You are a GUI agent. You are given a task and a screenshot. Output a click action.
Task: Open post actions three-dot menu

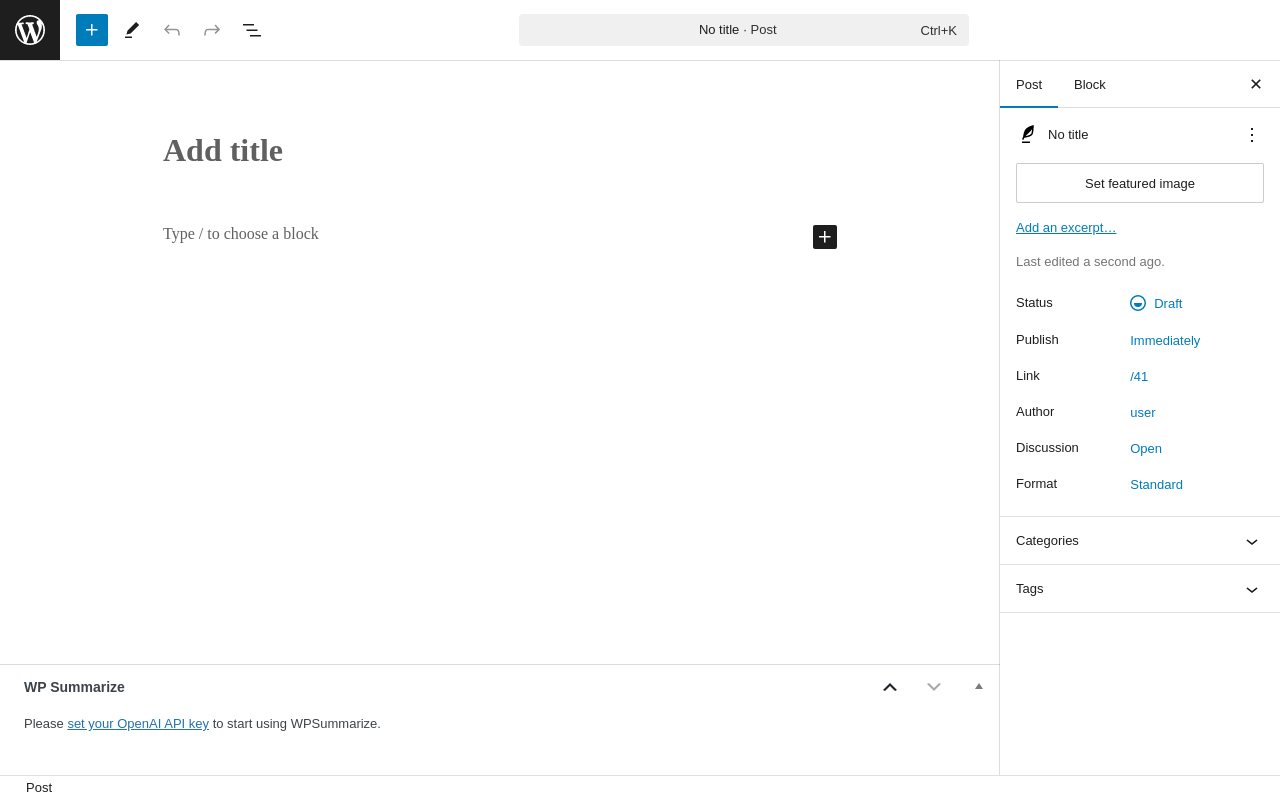pos(1252,134)
